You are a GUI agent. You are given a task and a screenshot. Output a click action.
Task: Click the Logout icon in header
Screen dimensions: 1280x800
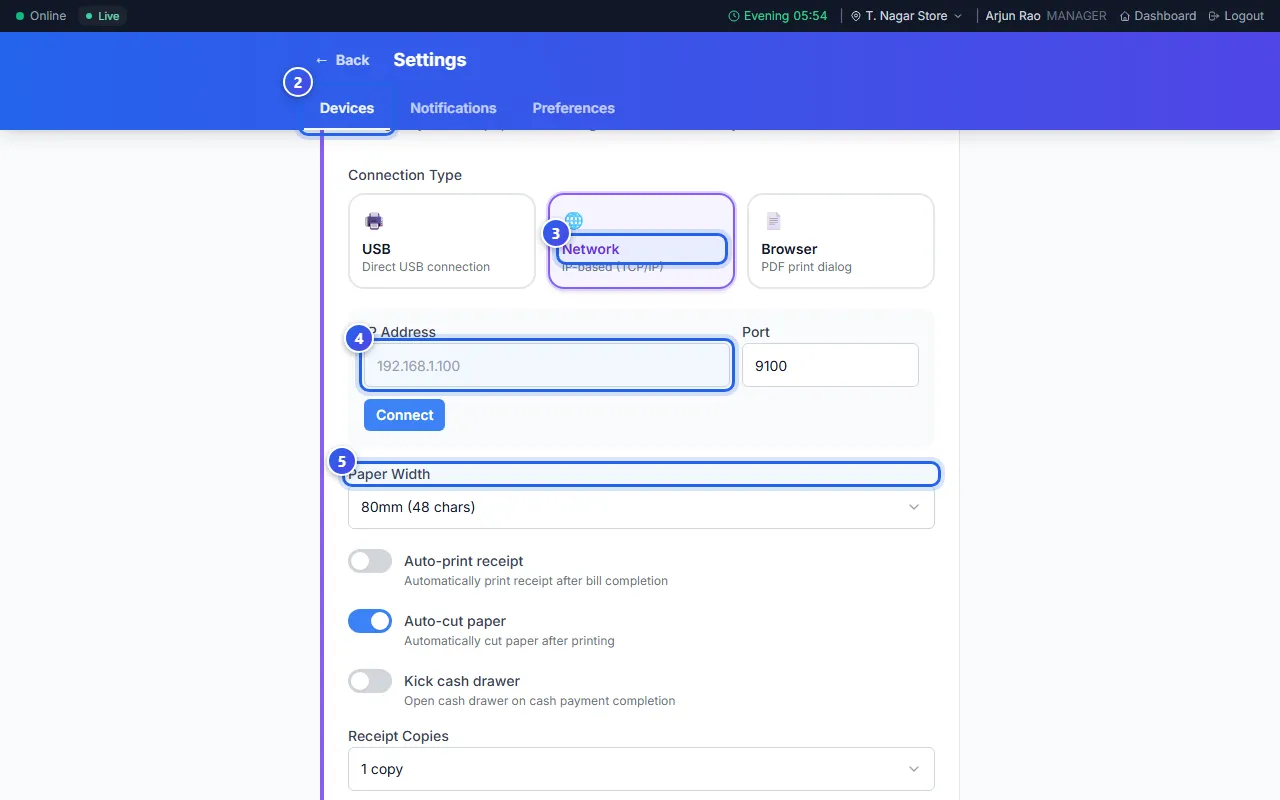1214,16
